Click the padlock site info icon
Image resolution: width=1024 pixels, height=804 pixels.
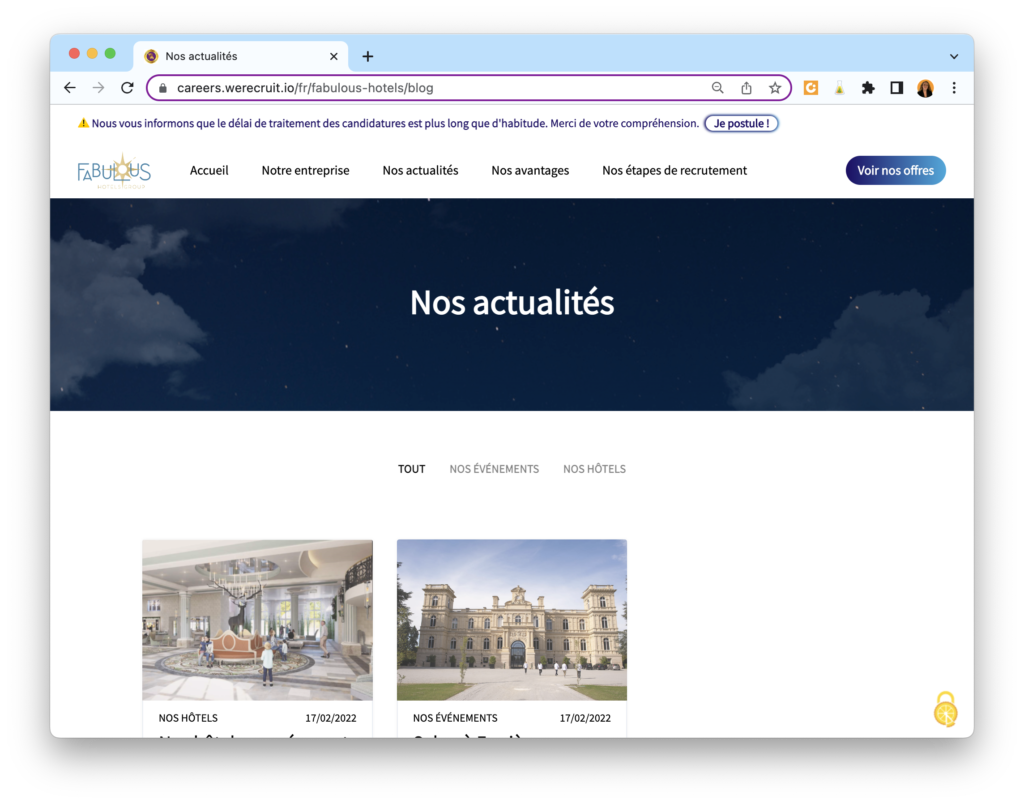click(163, 88)
